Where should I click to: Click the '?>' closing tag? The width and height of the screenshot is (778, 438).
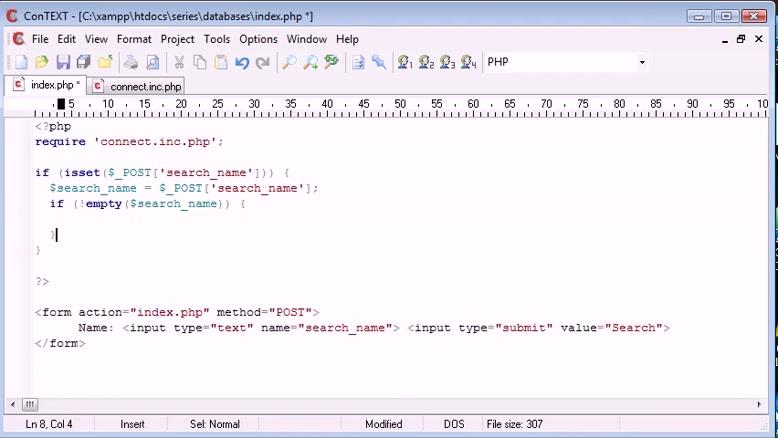[x=42, y=281]
